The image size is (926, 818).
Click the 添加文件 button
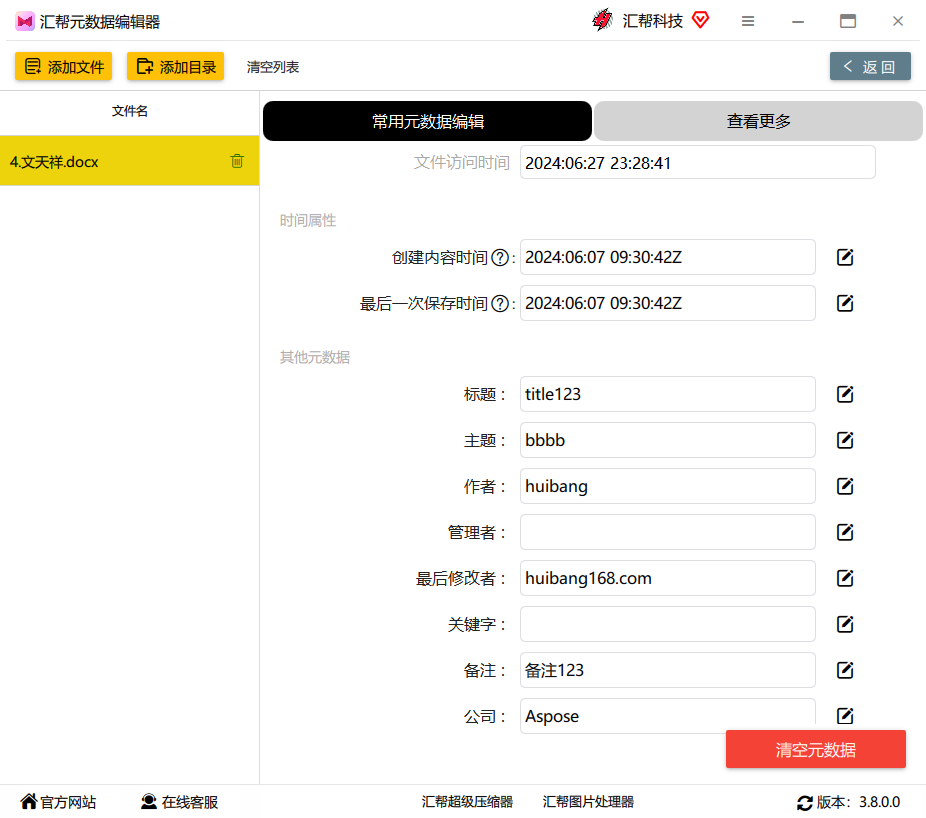(64, 66)
